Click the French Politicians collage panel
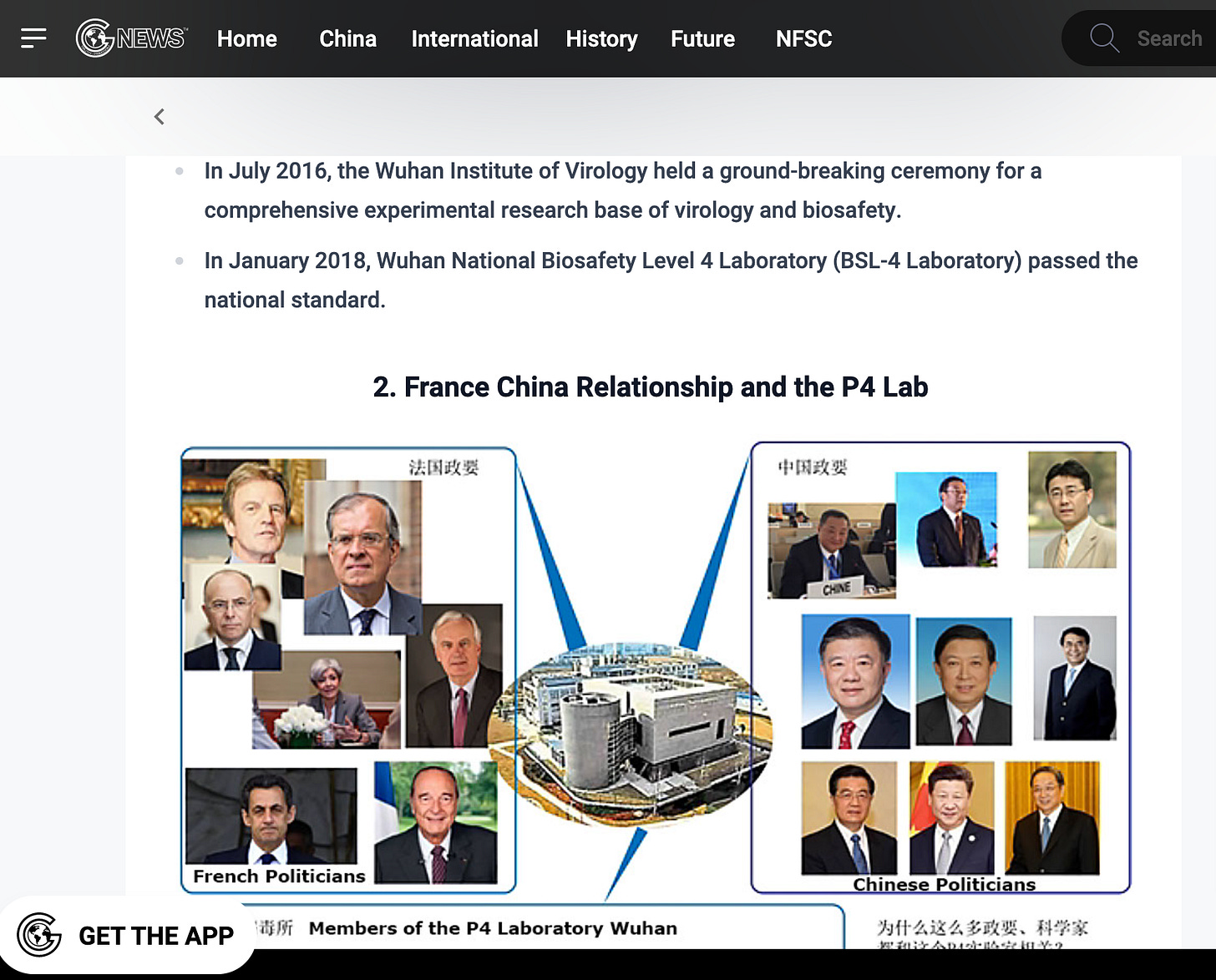Screen dimensions: 1216x980 click(x=348, y=669)
